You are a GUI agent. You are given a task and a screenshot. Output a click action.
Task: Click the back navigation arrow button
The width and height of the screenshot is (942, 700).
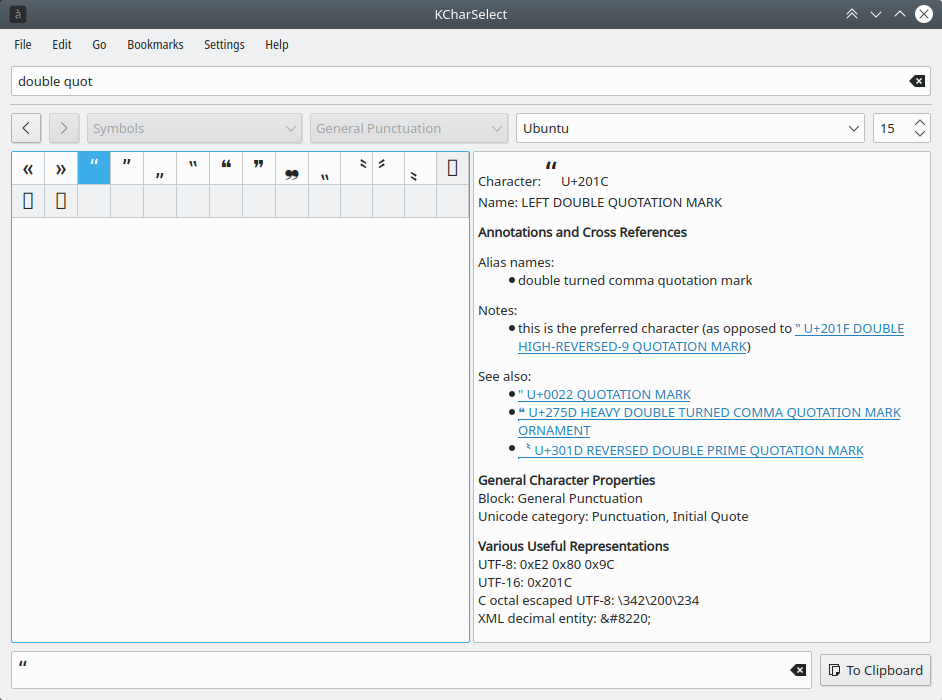click(x=26, y=128)
